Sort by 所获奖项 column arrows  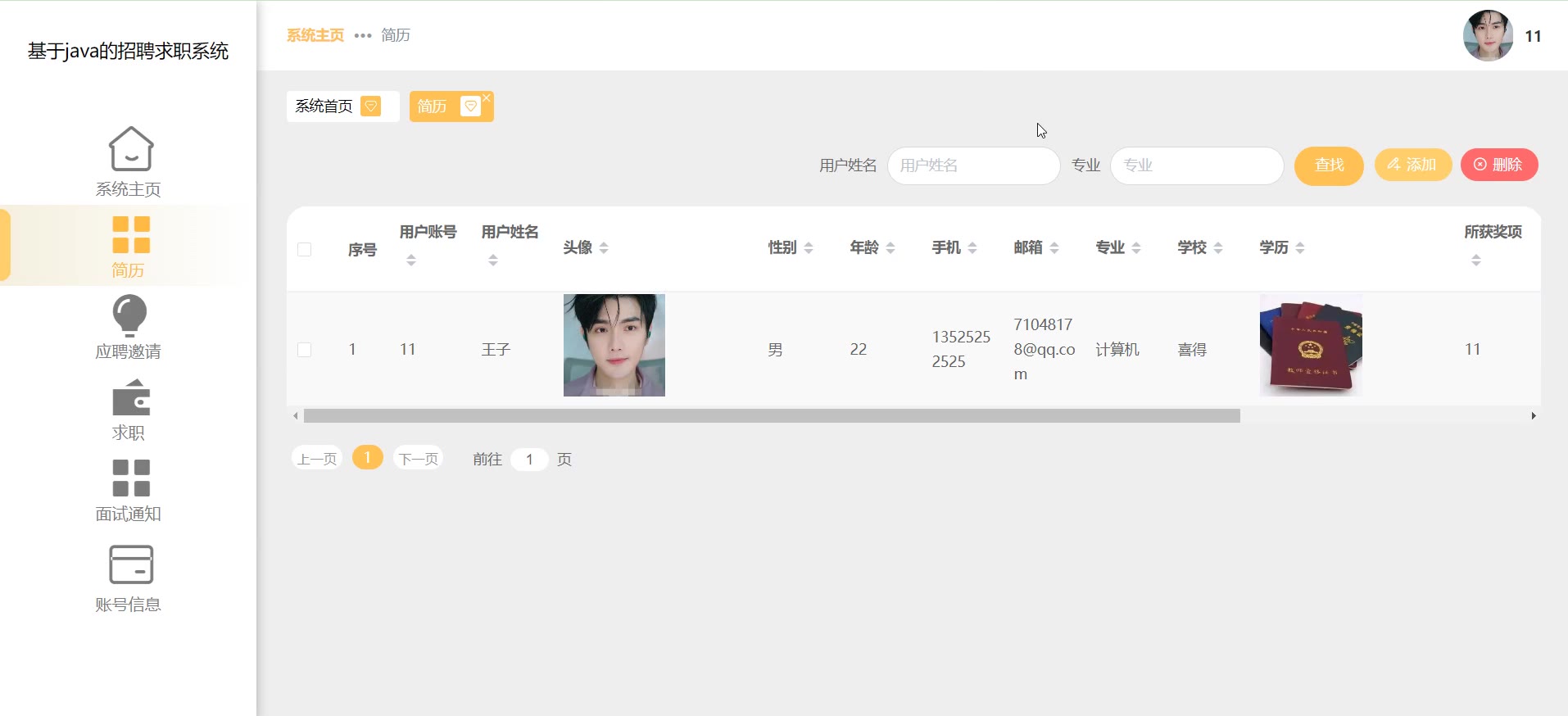click(x=1476, y=260)
